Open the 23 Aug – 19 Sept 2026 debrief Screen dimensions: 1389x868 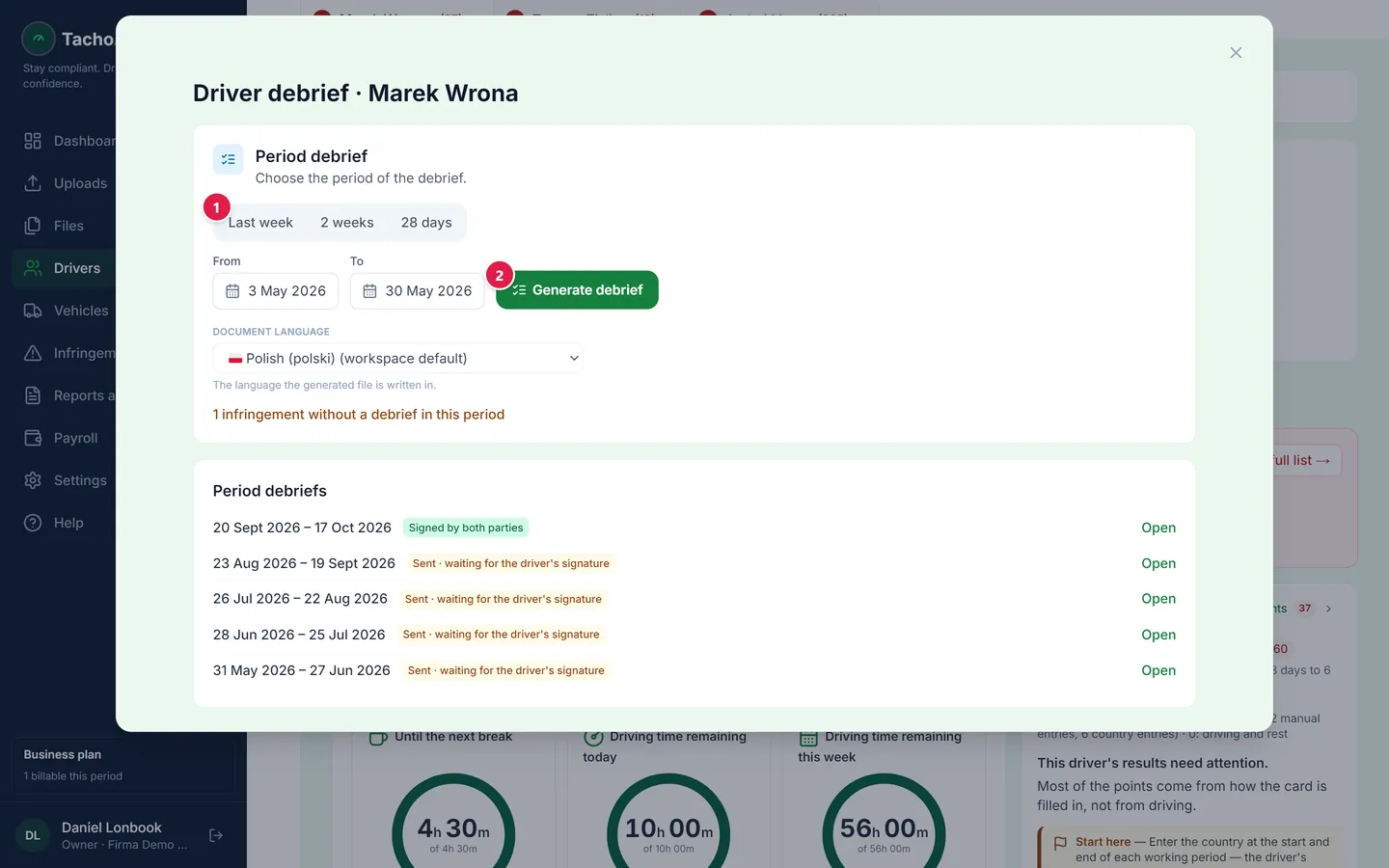(x=1158, y=563)
